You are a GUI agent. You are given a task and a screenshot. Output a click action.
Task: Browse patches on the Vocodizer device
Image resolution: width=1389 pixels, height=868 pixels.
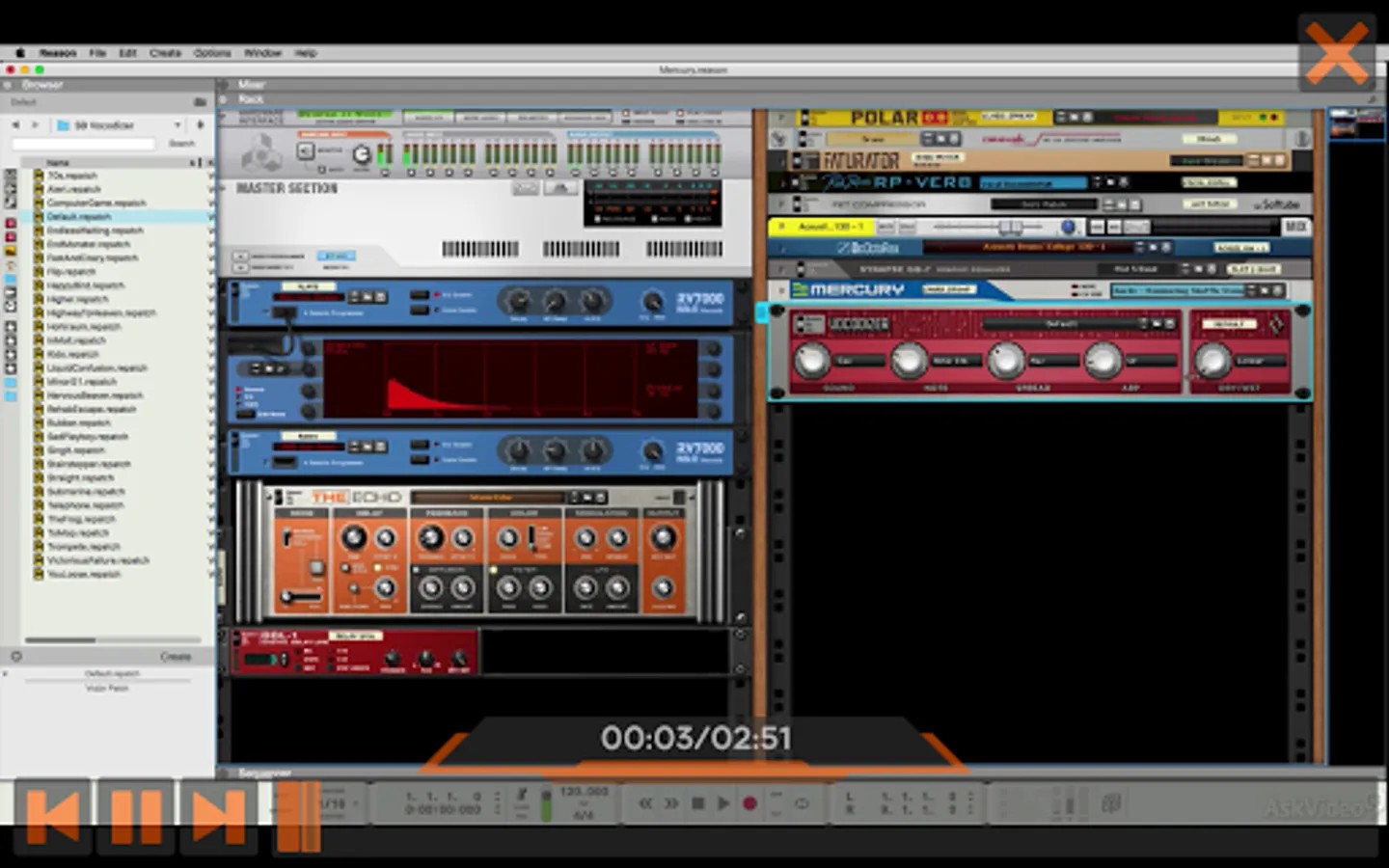tap(1157, 324)
